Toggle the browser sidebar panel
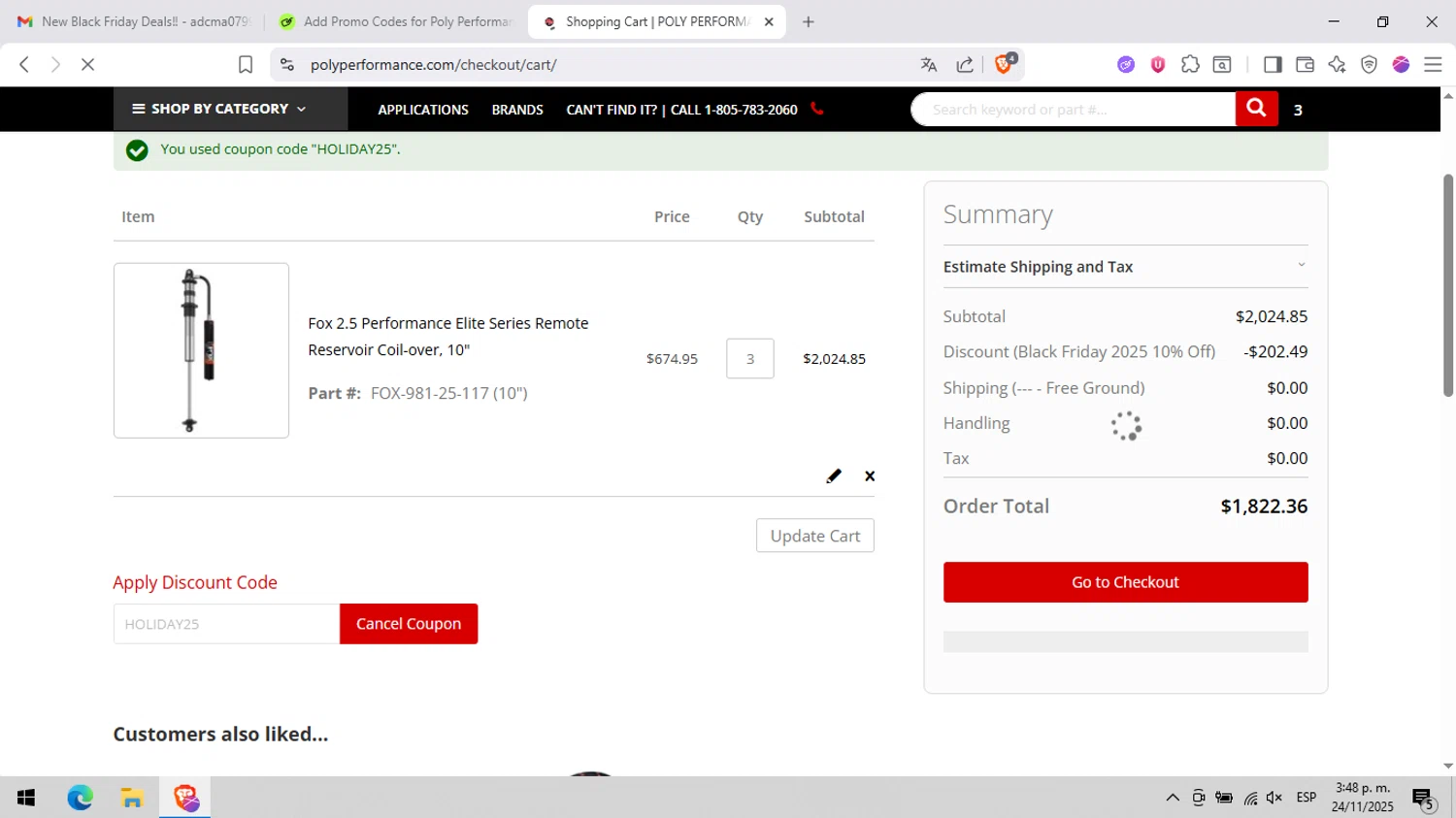This screenshot has width=1456, height=818. (1273, 64)
